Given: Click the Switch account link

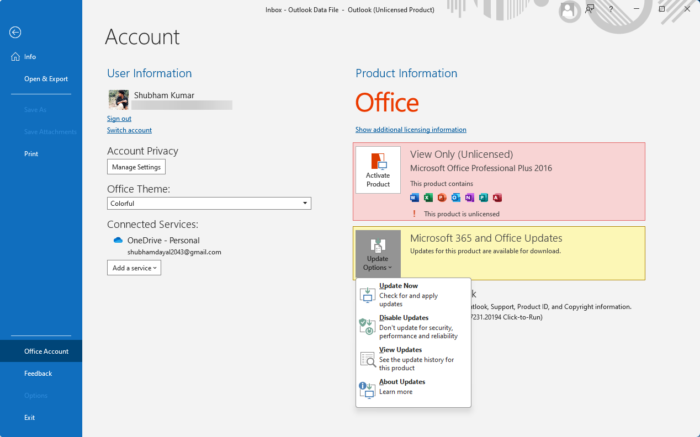Looking at the screenshot, I should pos(129,130).
